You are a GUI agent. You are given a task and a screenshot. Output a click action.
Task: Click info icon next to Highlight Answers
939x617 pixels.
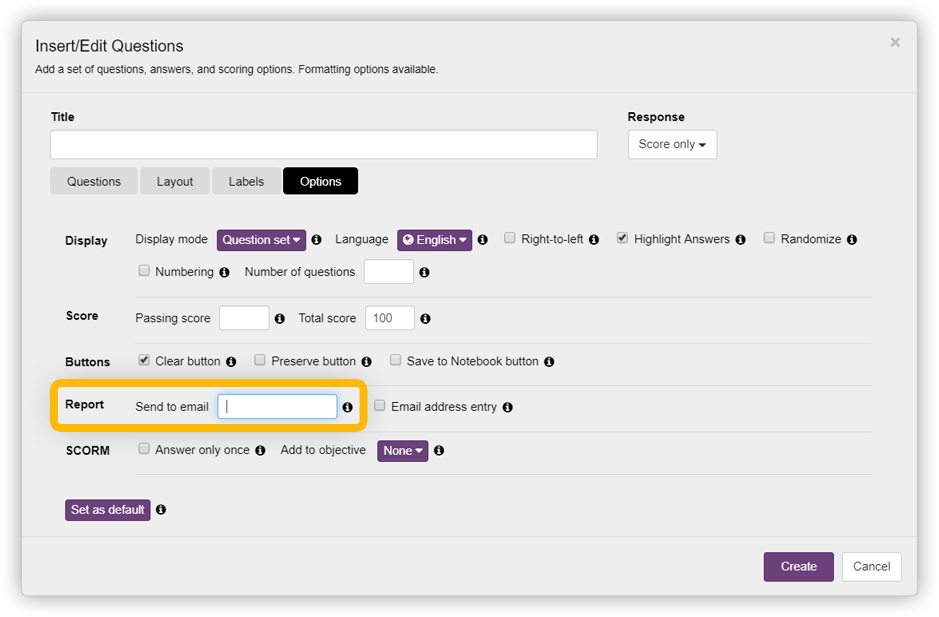741,240
